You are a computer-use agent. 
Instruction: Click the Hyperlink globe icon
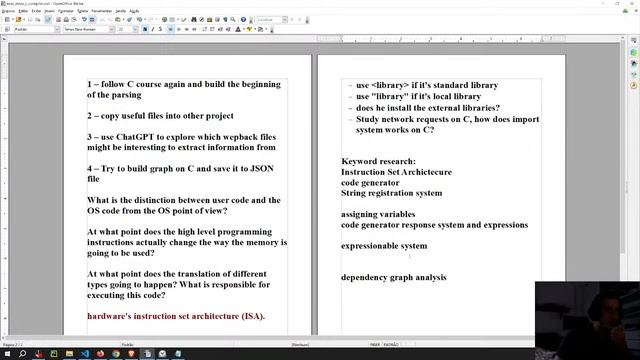point(164,20)
